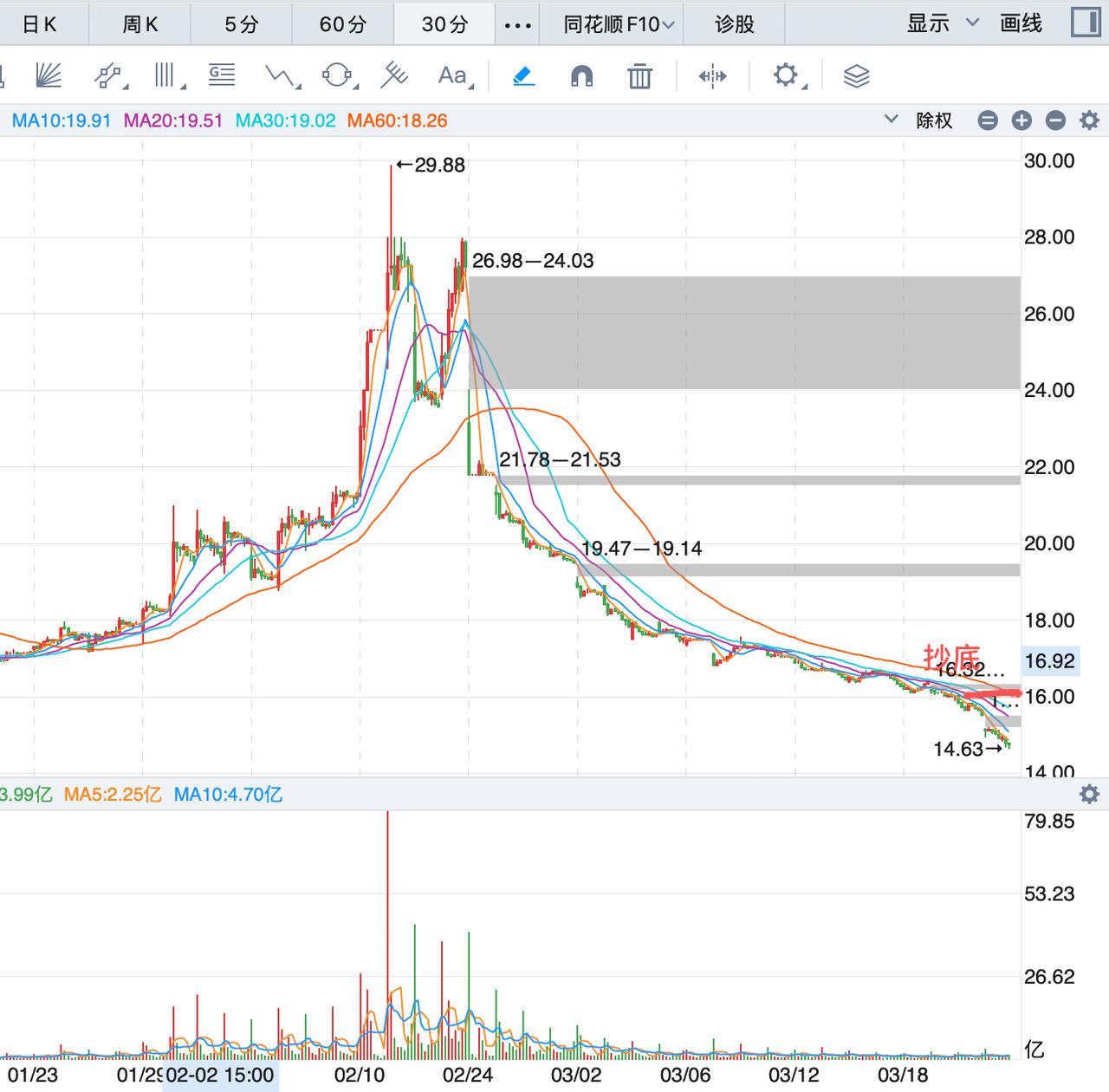
Task: Click the 79.85 volume axis label
Action: pyautogui.click(x=1048, y=821)
